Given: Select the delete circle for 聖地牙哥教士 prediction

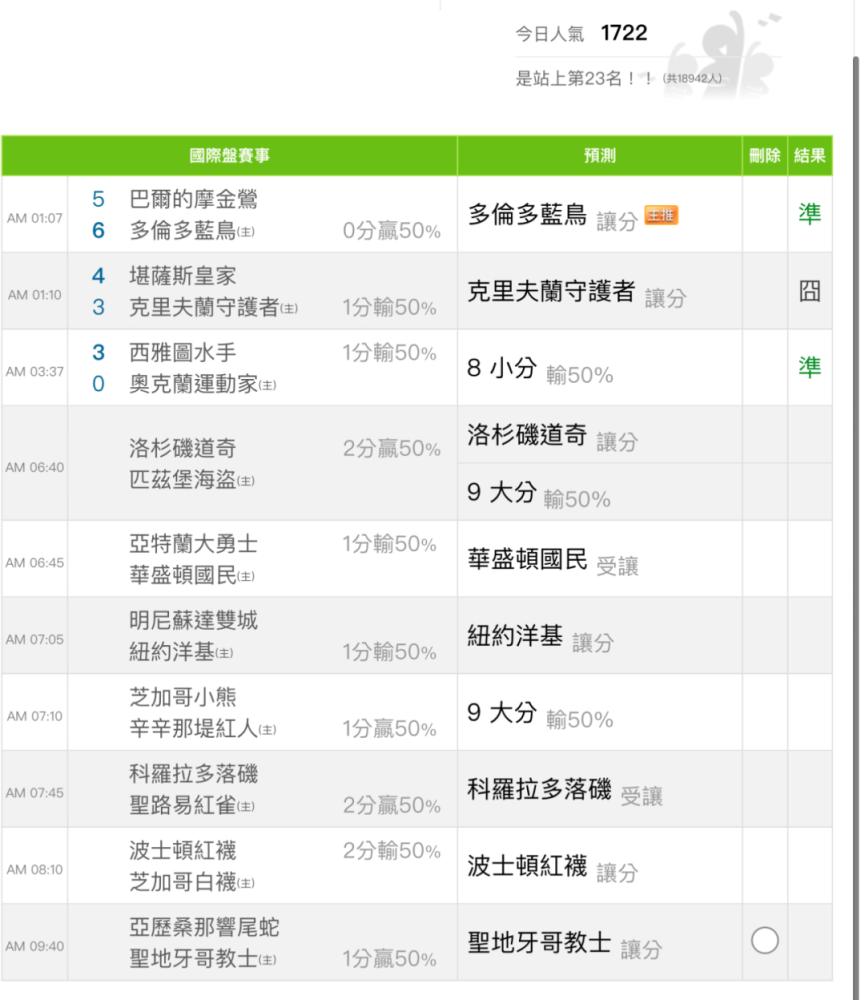Looking at the screenshot, I should [x=764, y=941].
